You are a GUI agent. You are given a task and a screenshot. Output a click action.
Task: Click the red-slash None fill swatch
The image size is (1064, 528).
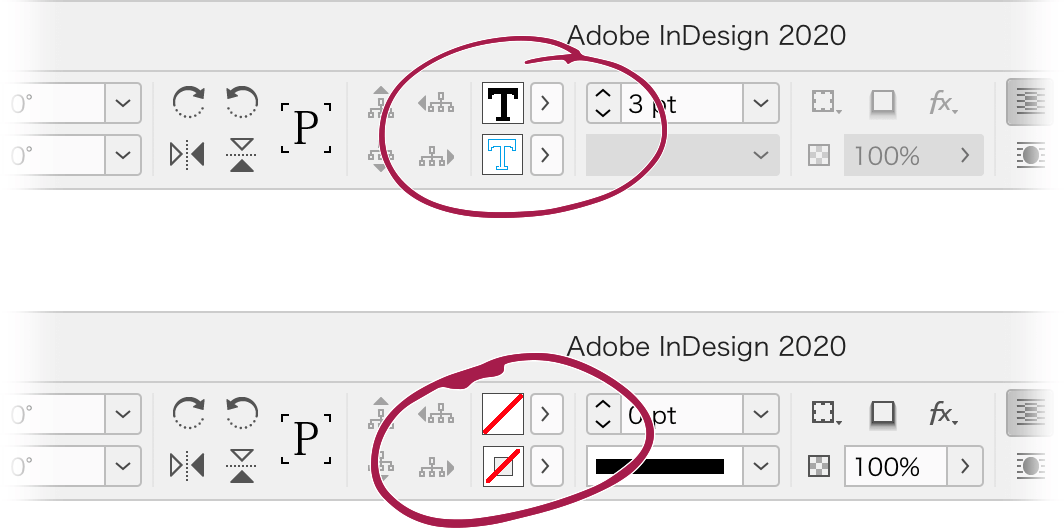503,413
